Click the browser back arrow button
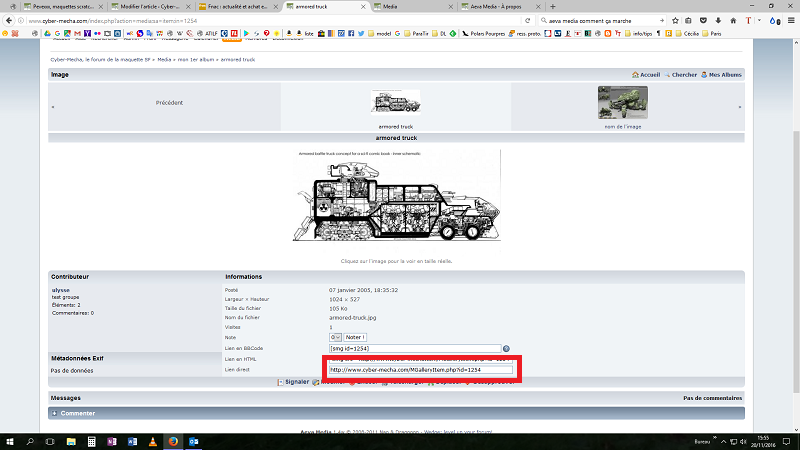 (x=9, y=20)
